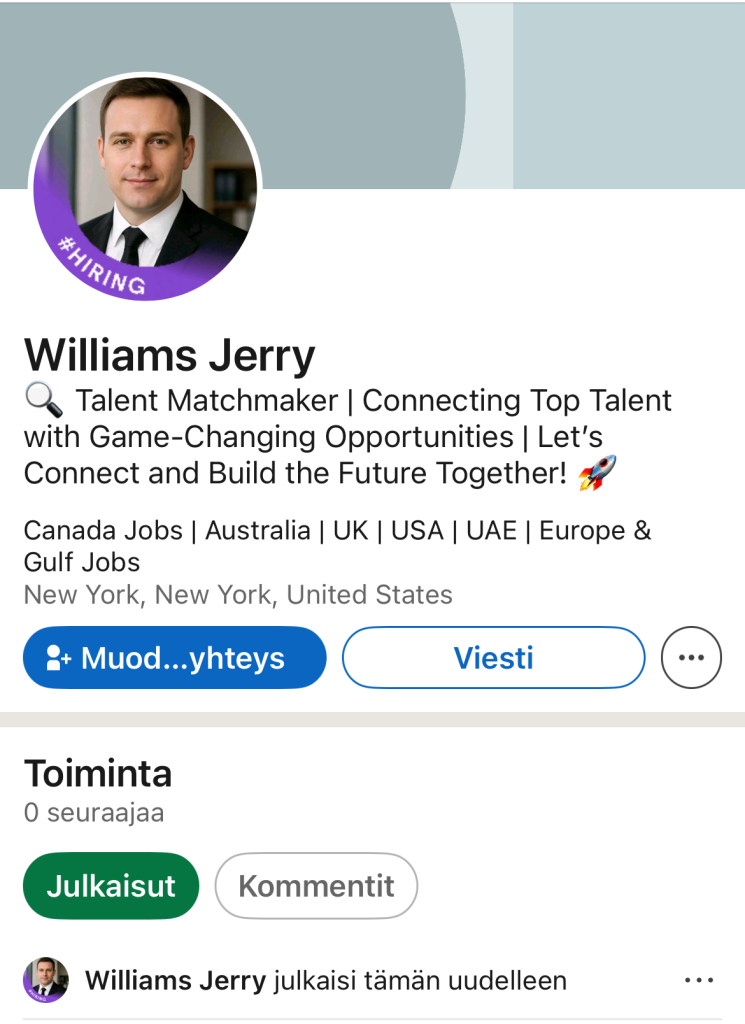Viewport: 745px width, 1024px height.
Task: Select the green Julkaisut filter pill
Action: [x=111, y=885]
